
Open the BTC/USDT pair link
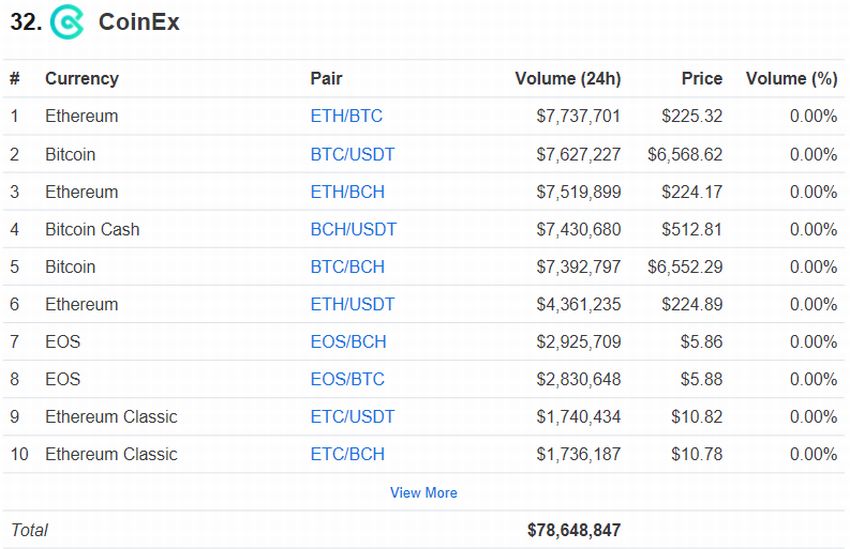352,154
